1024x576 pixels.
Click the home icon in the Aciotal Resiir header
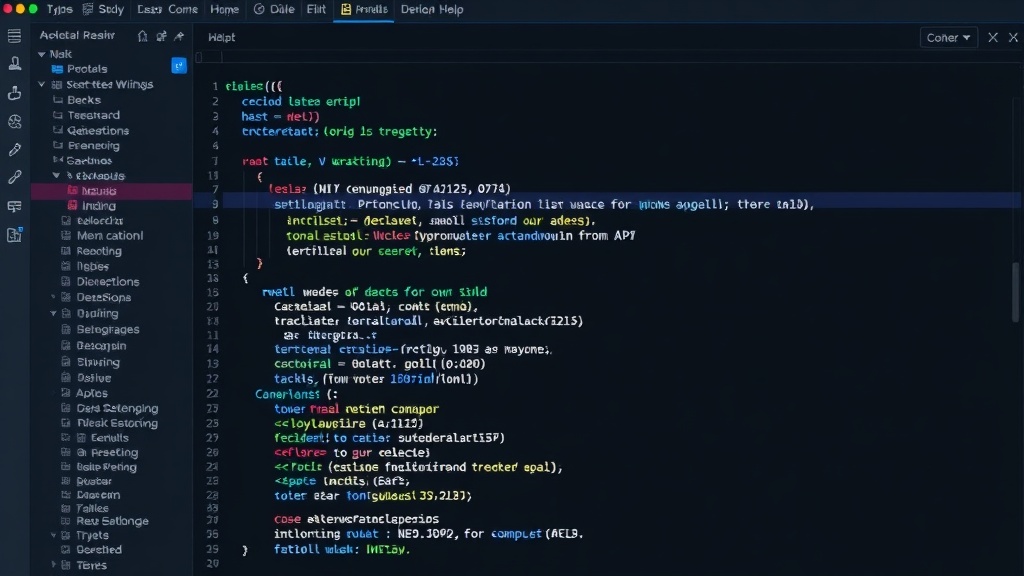[142, 36]
